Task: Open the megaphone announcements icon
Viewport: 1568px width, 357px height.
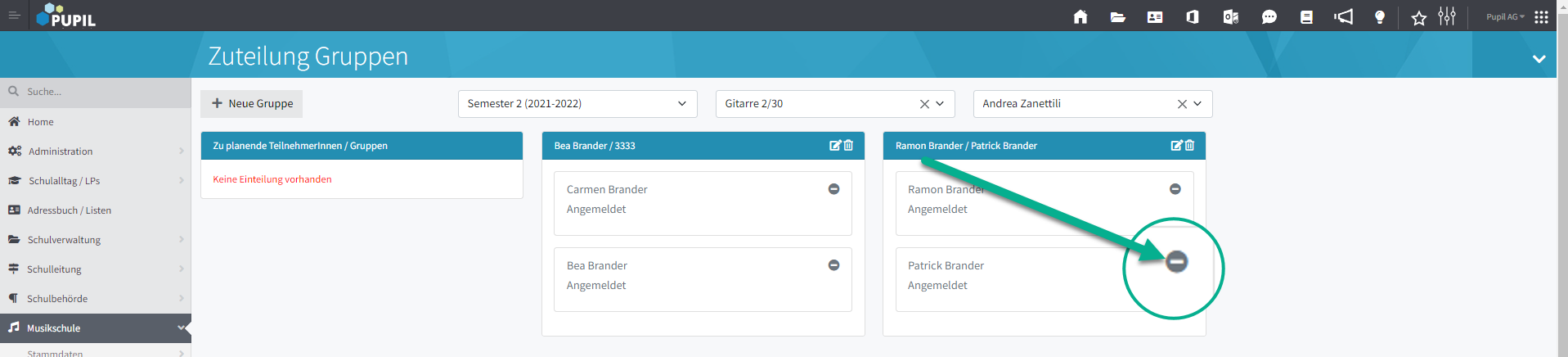Action: click(x=1343, y=16)
